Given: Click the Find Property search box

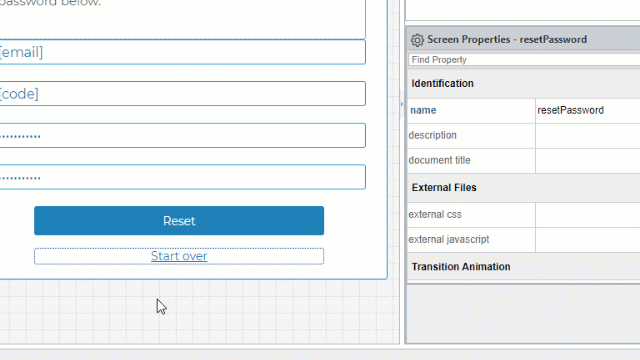Looking at the screenshot, I should coord(524,60).
